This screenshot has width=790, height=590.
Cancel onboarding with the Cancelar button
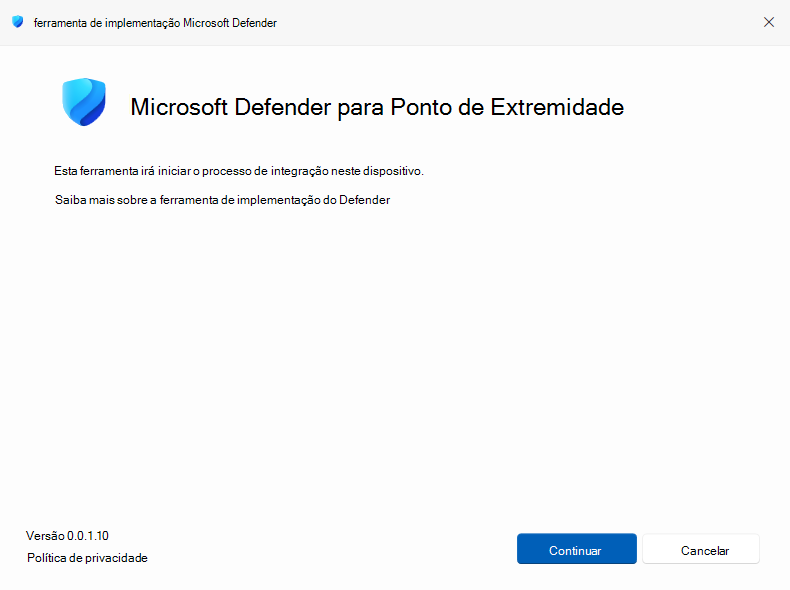701,549
